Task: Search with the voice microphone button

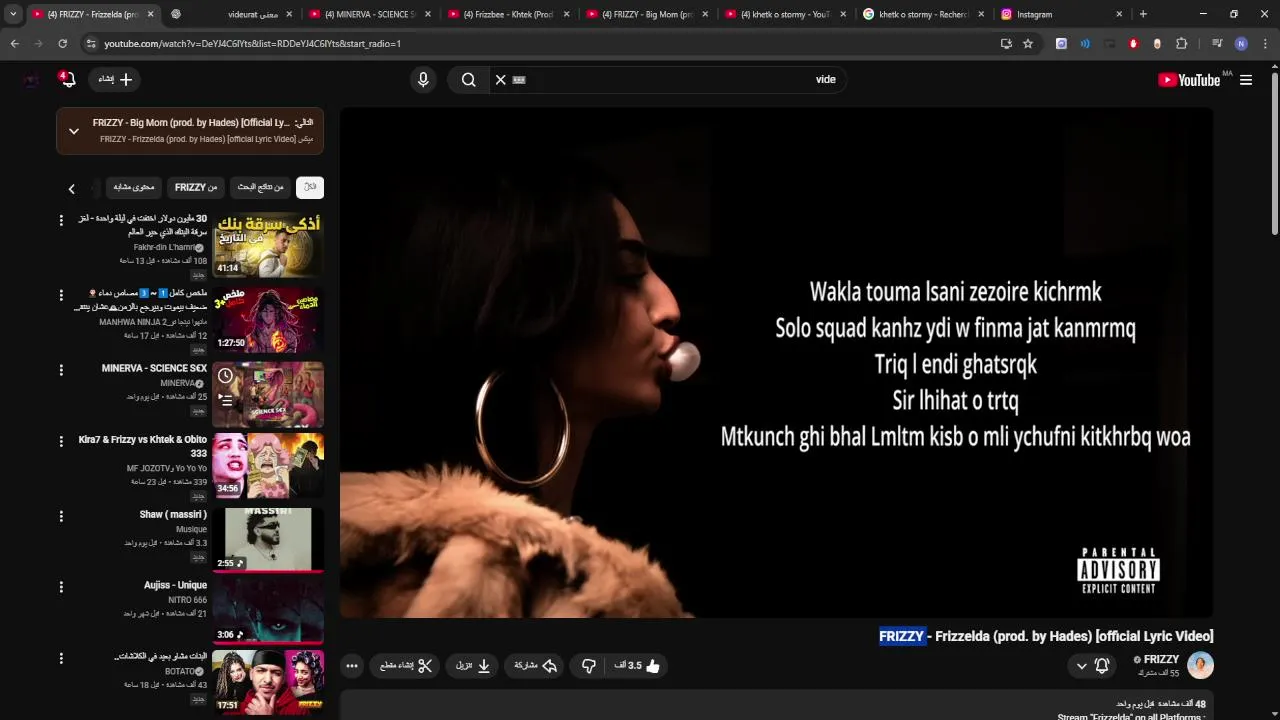Action: pos(423,80)
